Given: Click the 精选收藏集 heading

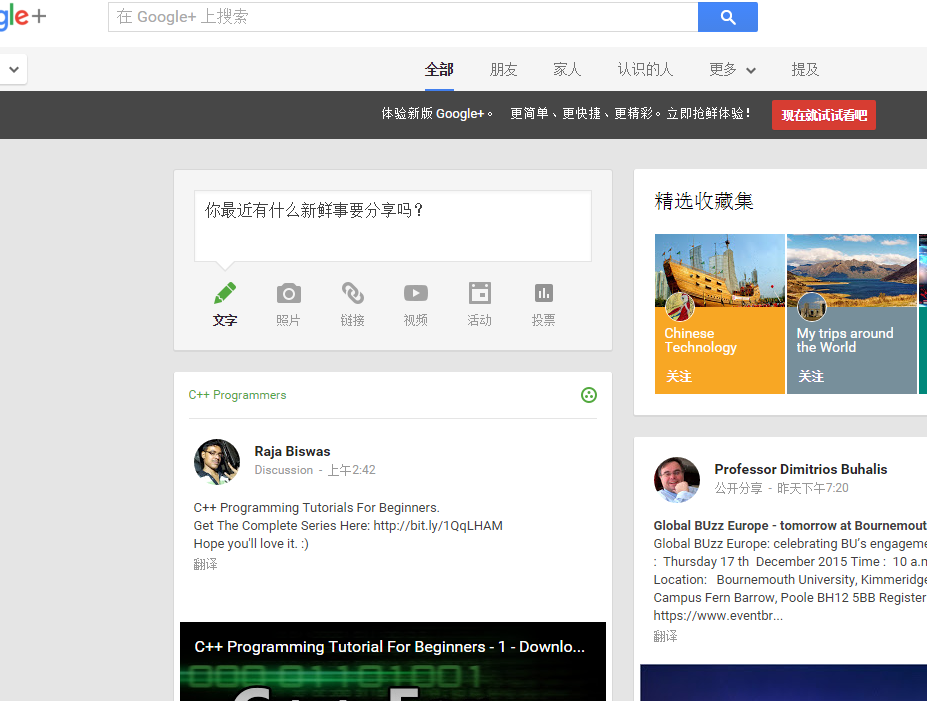Looking at the screenshot, I should (x=704, y=201).
